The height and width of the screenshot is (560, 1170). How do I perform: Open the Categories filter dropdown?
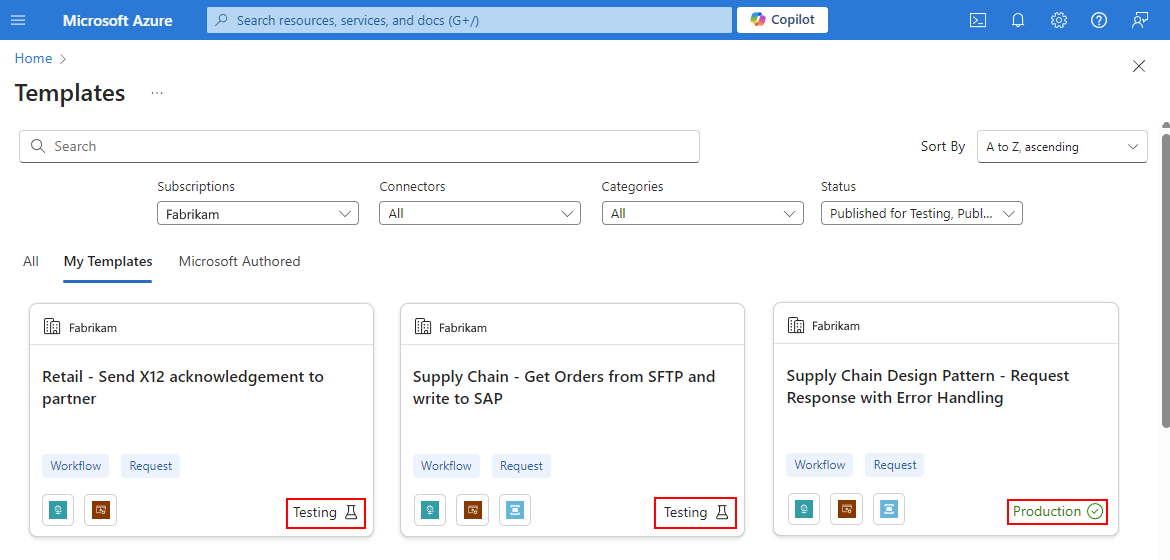[702, 214]
